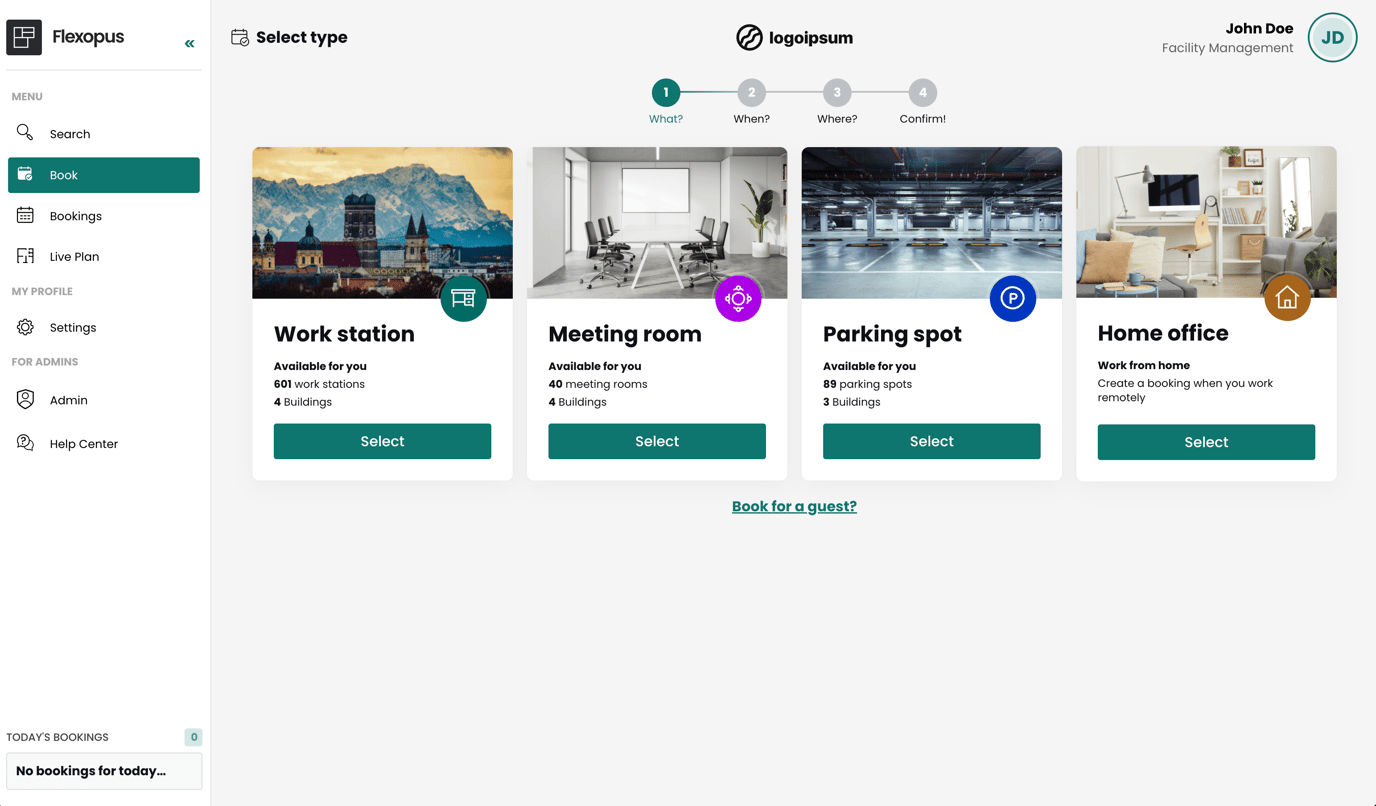
Task: Click the Settings gear icon
Action: [x=25, y=327]
